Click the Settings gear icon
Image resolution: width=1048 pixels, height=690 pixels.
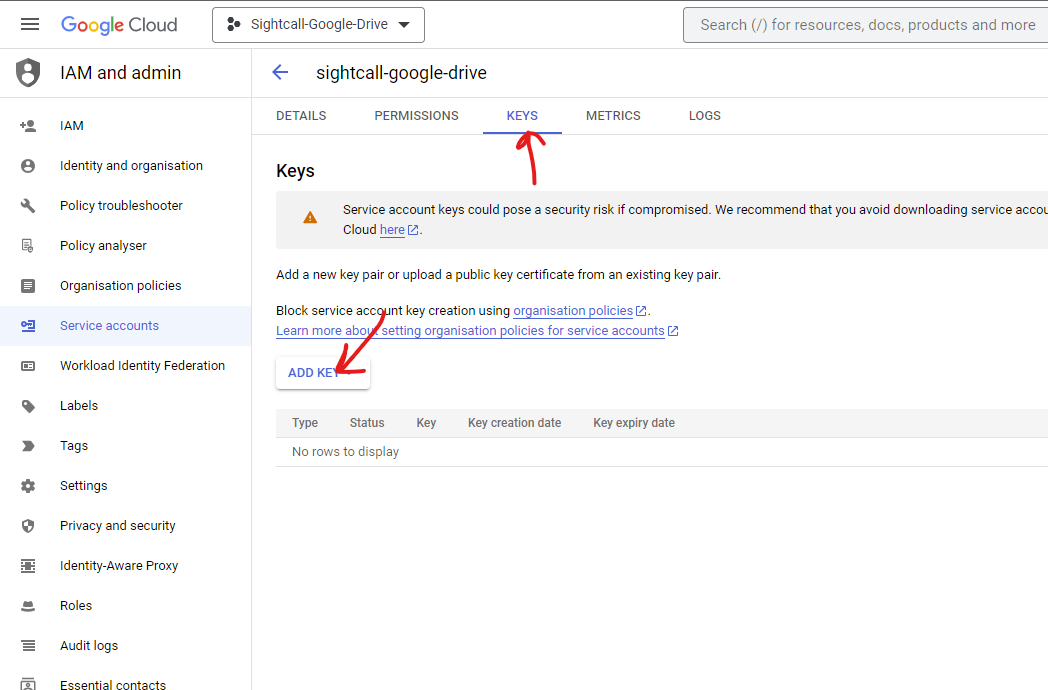point(28,486)
